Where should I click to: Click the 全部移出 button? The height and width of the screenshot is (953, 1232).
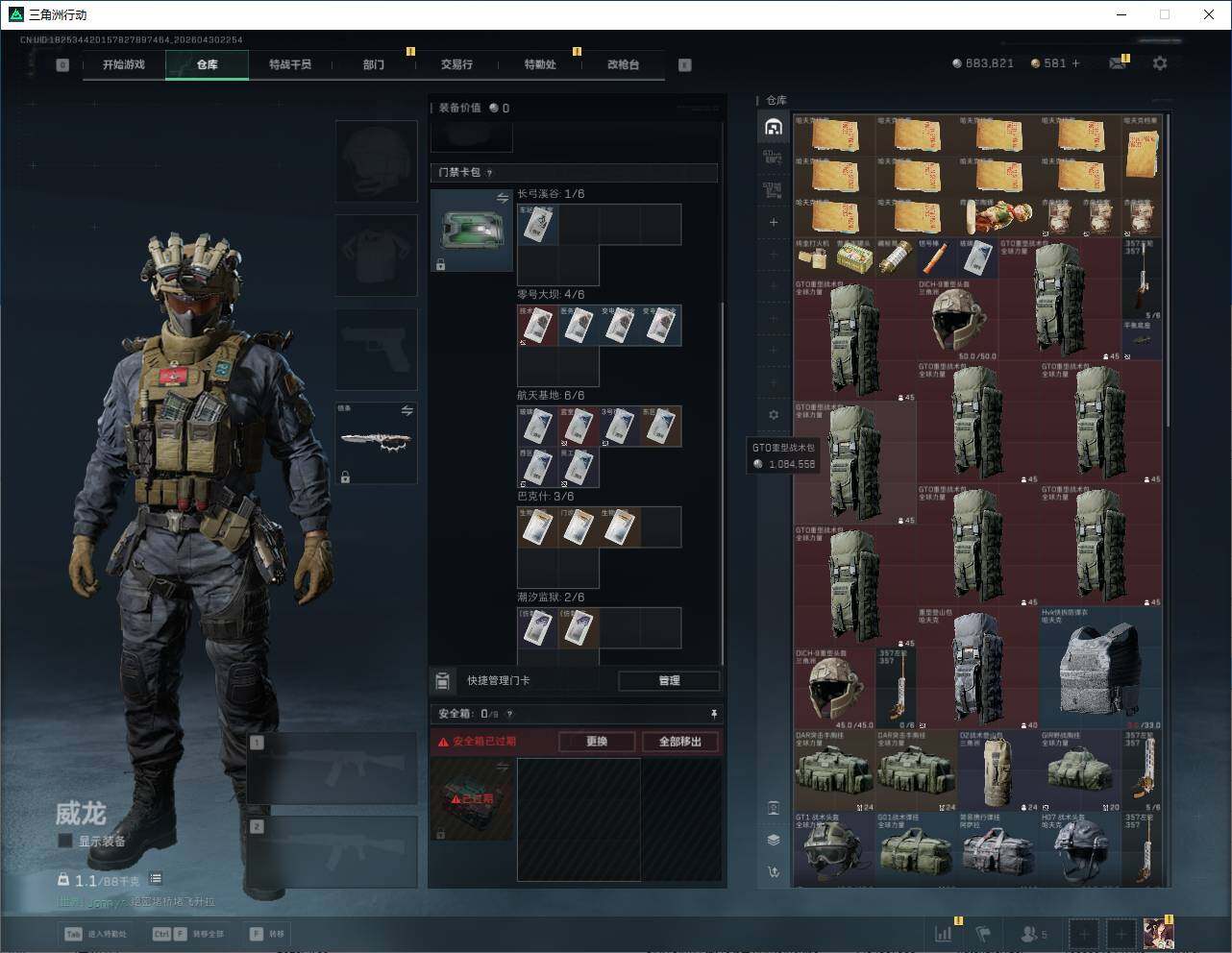coord(680,742)
